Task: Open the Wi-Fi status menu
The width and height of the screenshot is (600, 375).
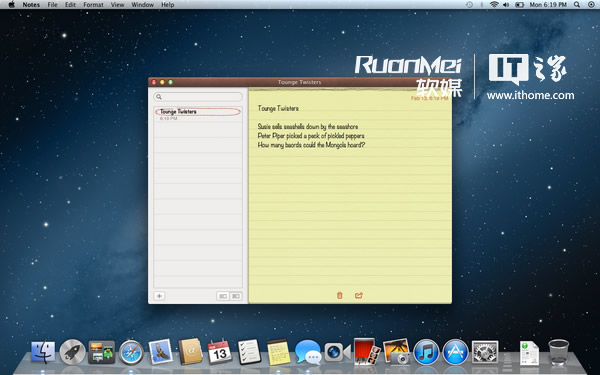Action: click(x=494, y=5)
